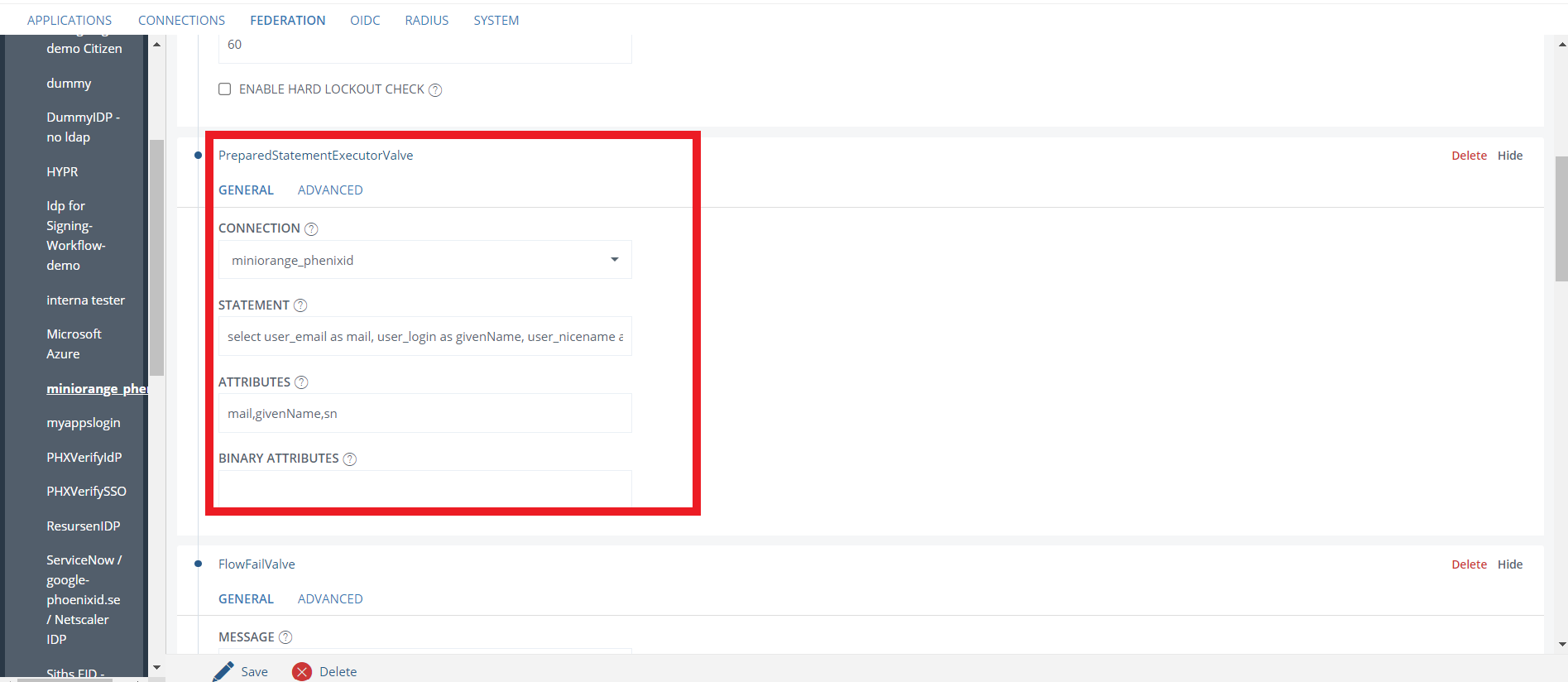Screen dimensions: 1568x682
Task: Click the Delete button in bottom bar
Action: pyautogui.click(x=324, y=672)
